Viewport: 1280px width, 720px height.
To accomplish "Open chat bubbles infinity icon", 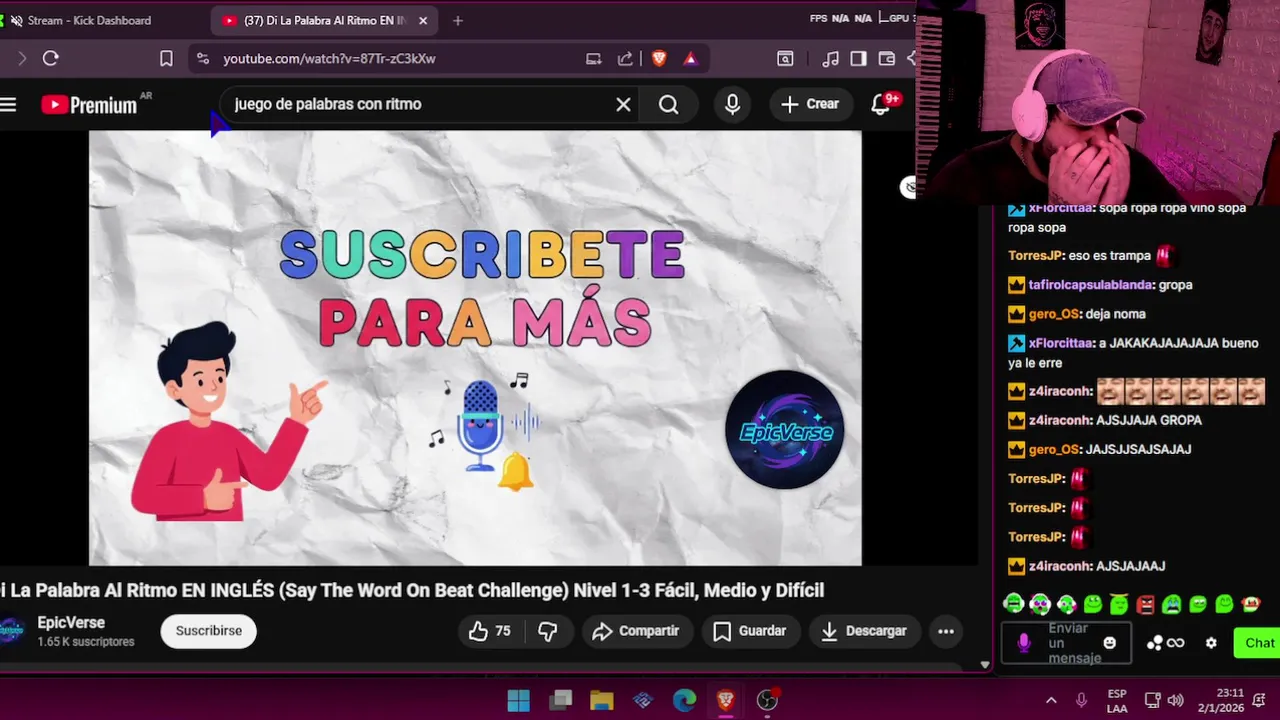I will click(x=1166, y=643).
